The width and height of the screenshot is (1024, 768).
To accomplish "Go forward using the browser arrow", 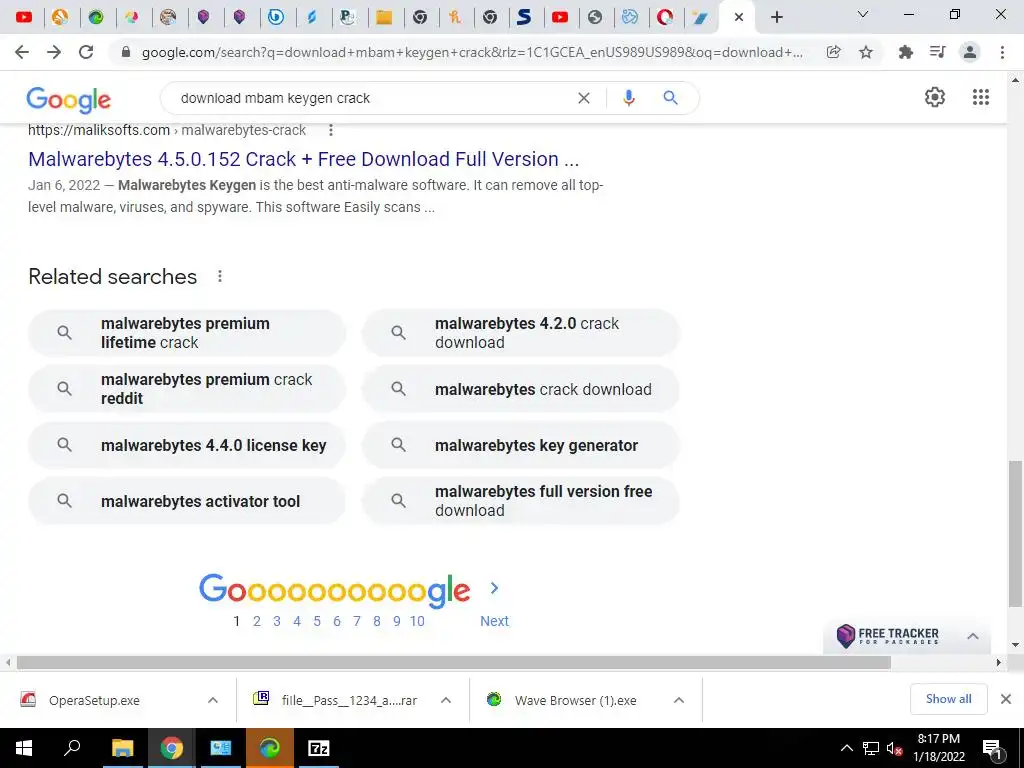I will tap(54, 52).
